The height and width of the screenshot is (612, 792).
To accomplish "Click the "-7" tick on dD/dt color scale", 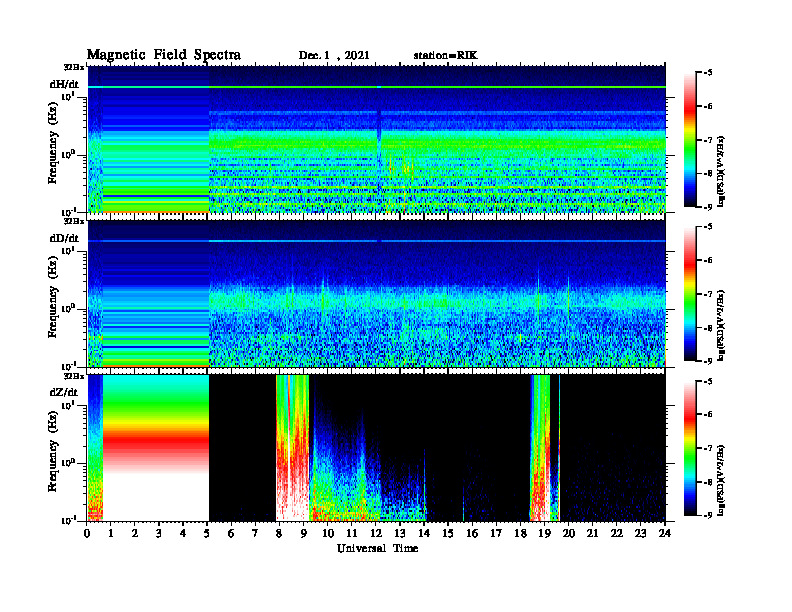I will (707, 294).
